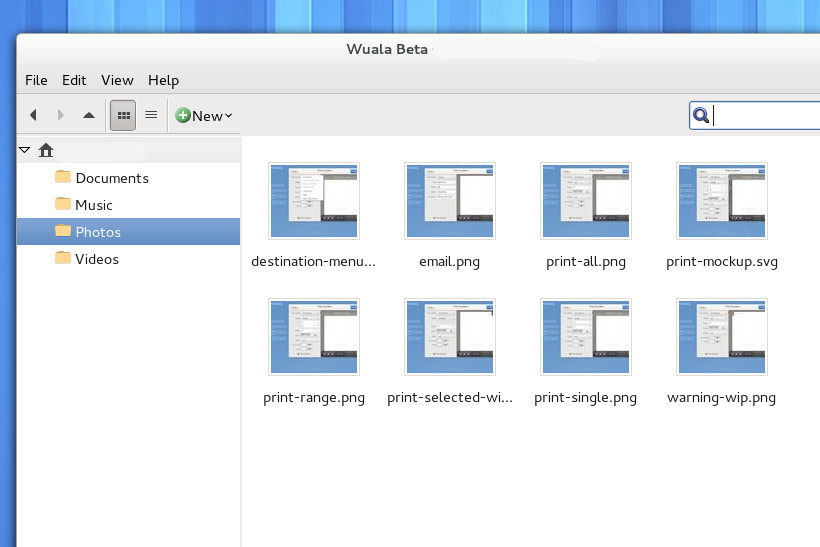820x547 pixels.
Task: Go up to the parent folder
Action: (89, 115)
